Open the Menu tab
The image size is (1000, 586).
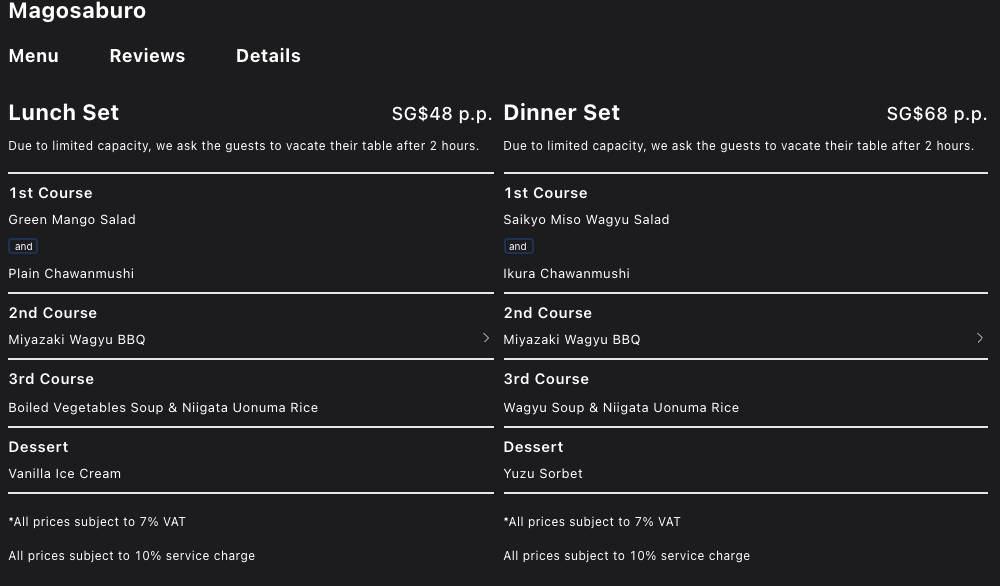[34, 56]
